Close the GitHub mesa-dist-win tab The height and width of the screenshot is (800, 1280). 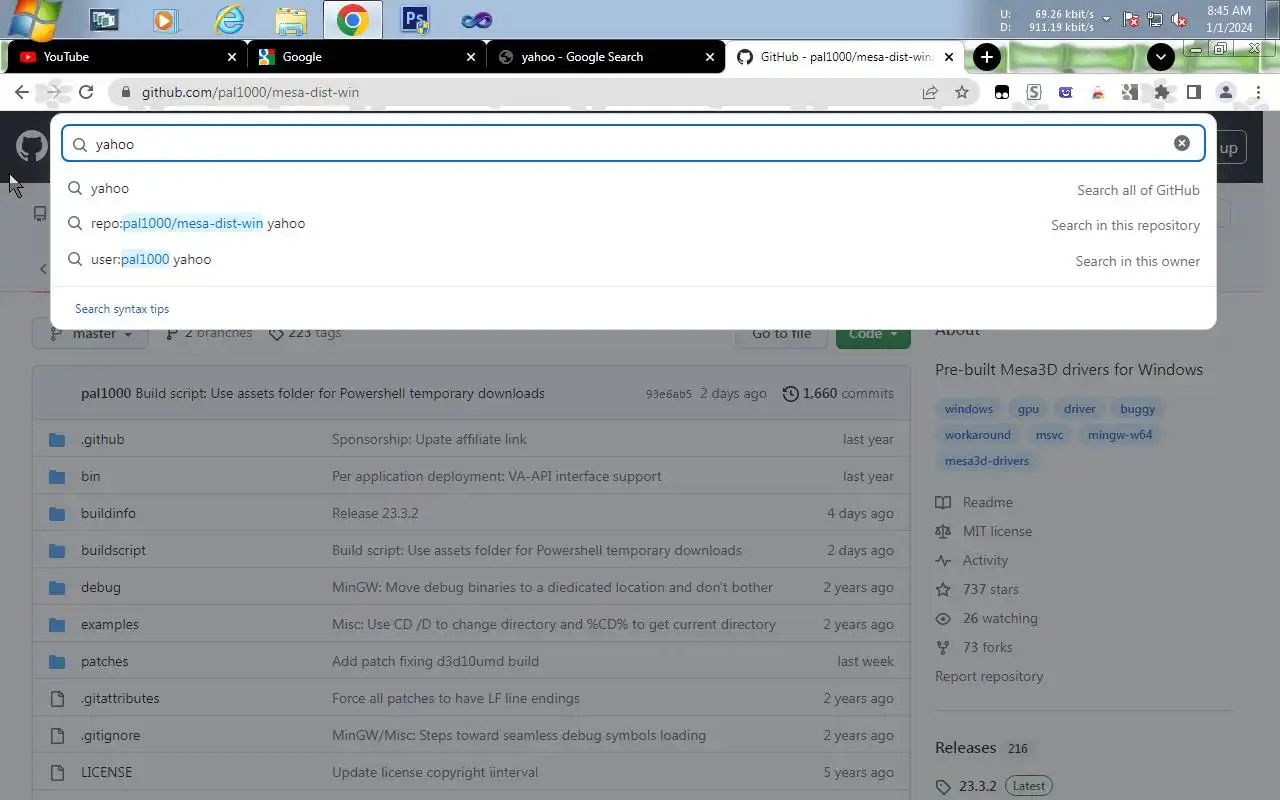click(949, 57)
